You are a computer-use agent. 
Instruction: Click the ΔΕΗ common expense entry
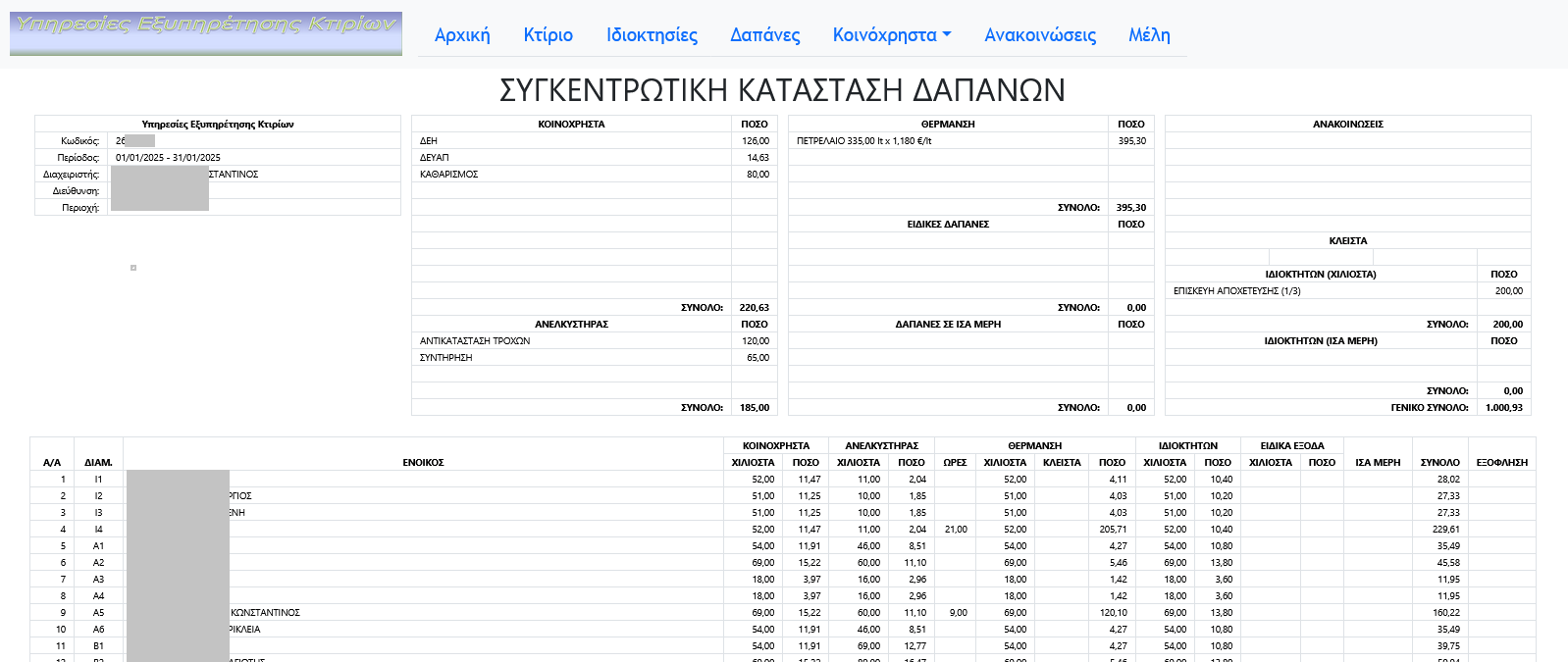(429, 141)
